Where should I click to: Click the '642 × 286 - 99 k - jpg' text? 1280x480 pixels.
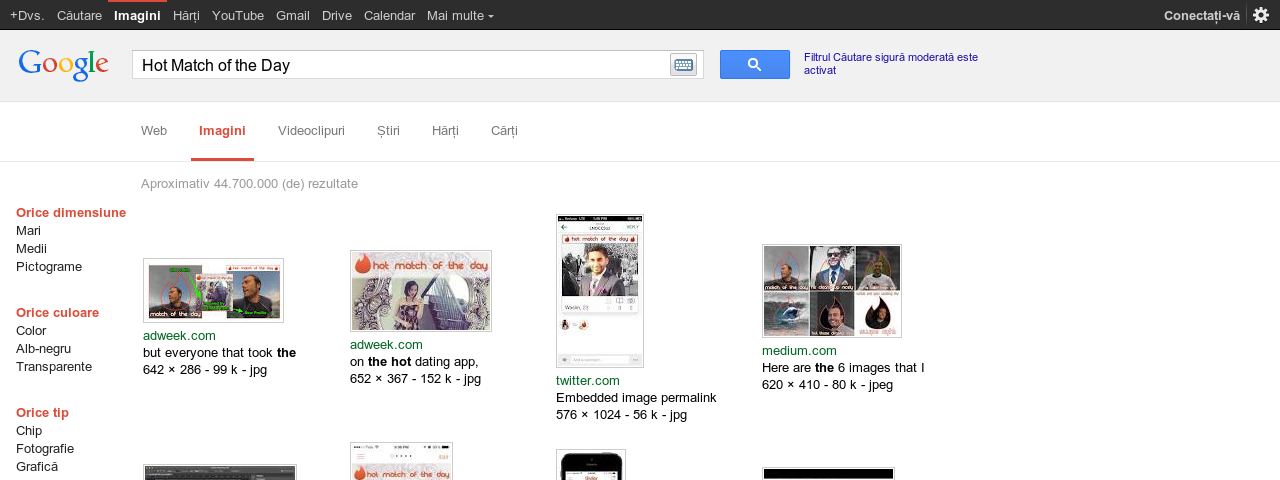pos(205,370)
